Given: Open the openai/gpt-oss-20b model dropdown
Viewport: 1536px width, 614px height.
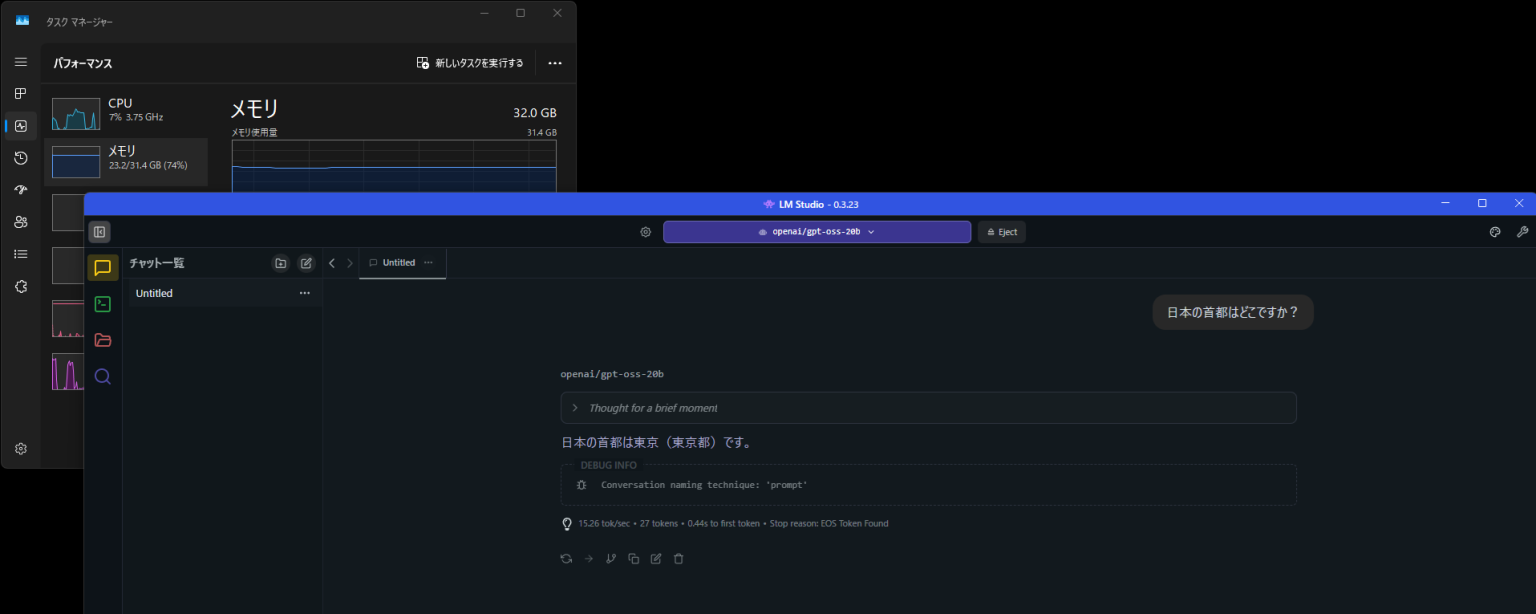Looking at the screenshot, I should 816,231.
